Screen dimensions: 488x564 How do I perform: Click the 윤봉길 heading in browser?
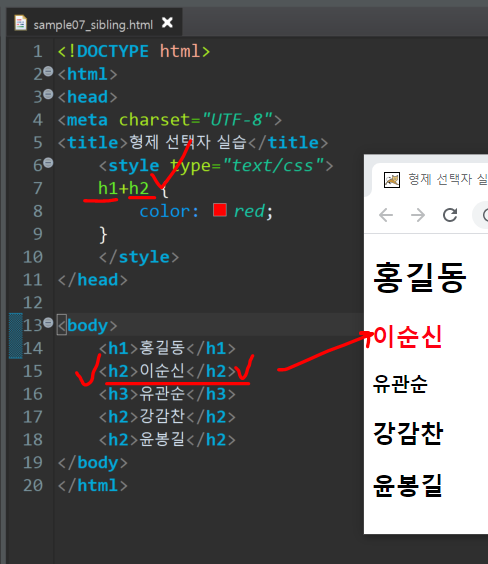point(408,485)
